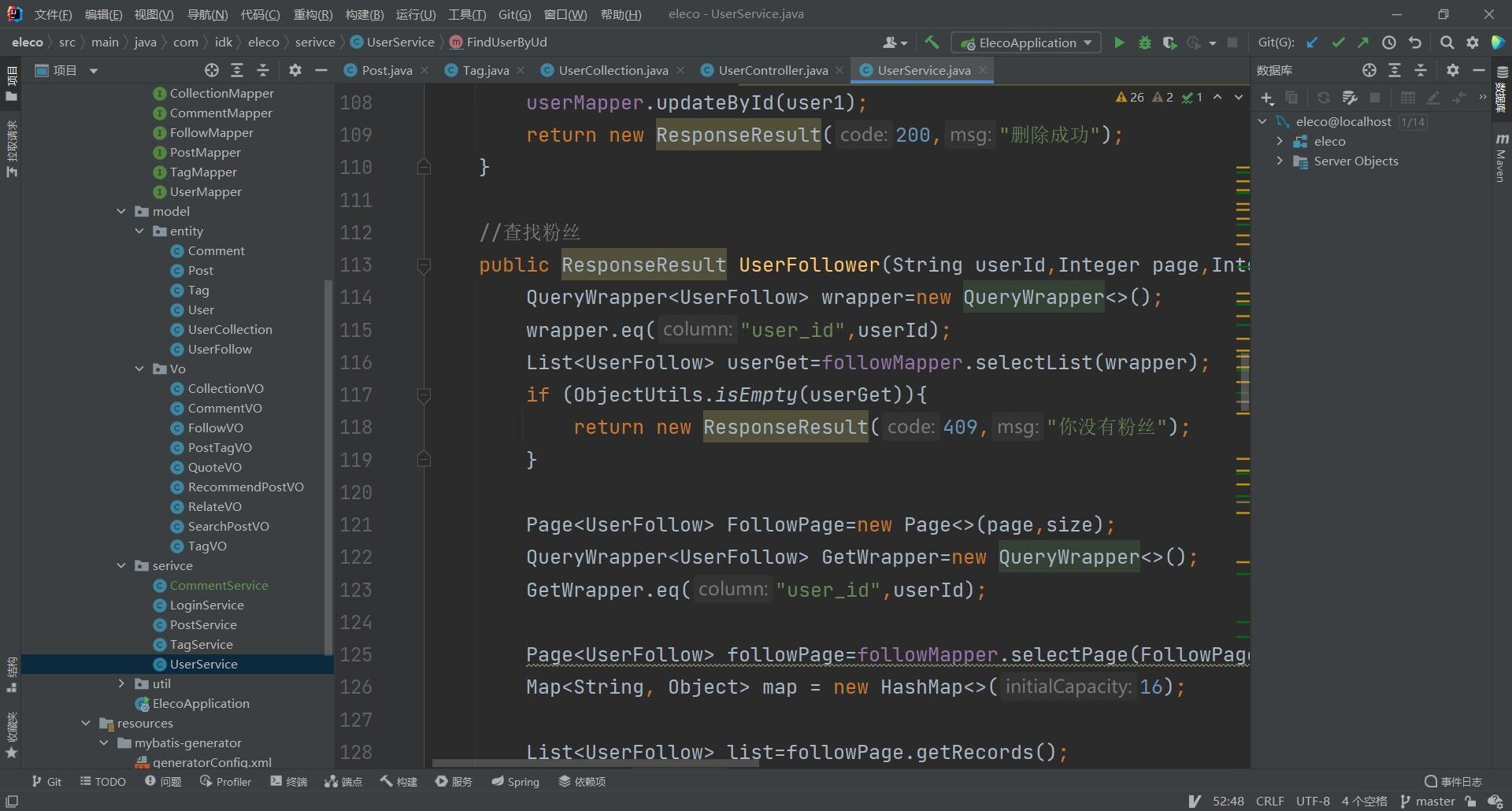The width and height of the screenshot is (1512, 811).
Task: Switch to Post.java tab
Action: 386,70
